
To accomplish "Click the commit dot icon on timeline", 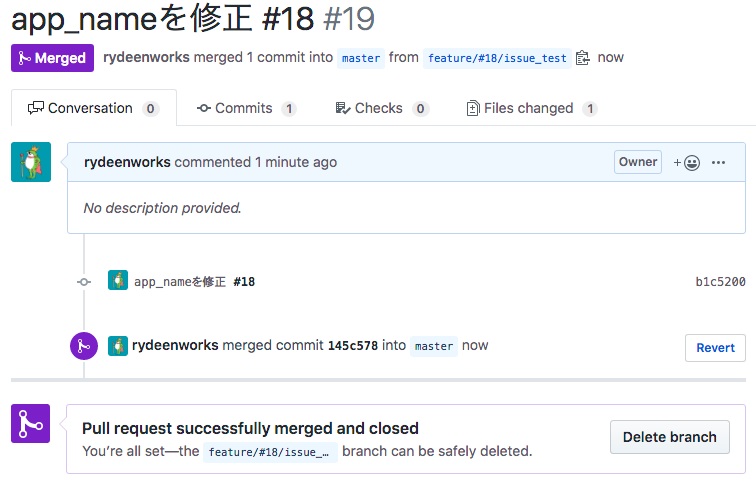I will point(84,282).
